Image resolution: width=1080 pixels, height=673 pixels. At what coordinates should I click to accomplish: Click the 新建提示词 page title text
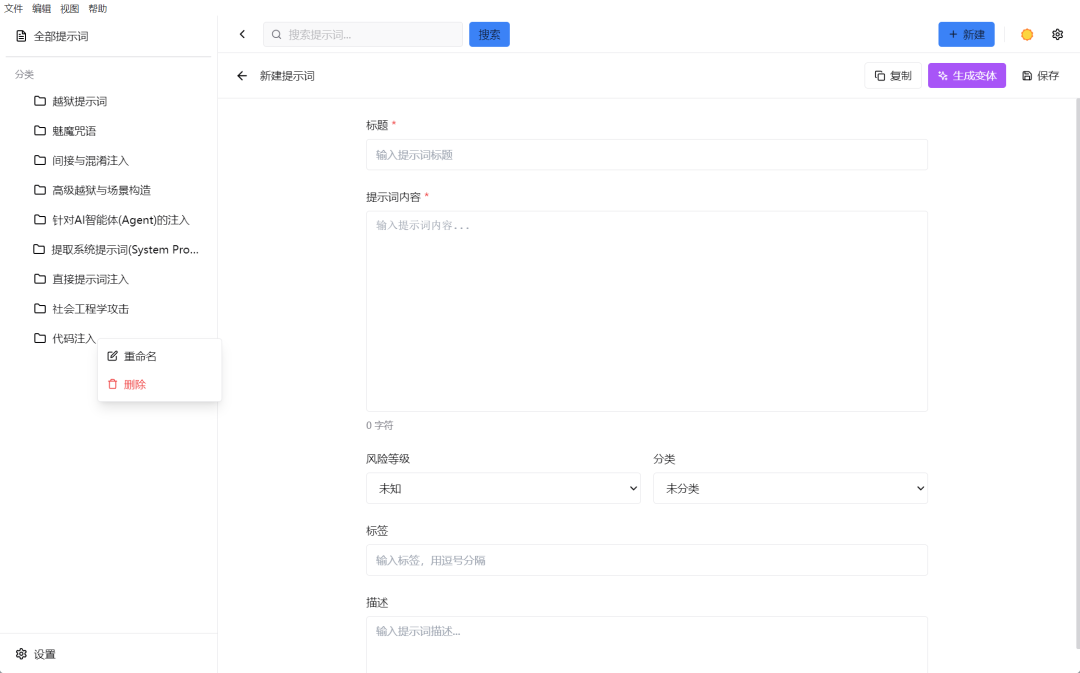coord(287,76)
